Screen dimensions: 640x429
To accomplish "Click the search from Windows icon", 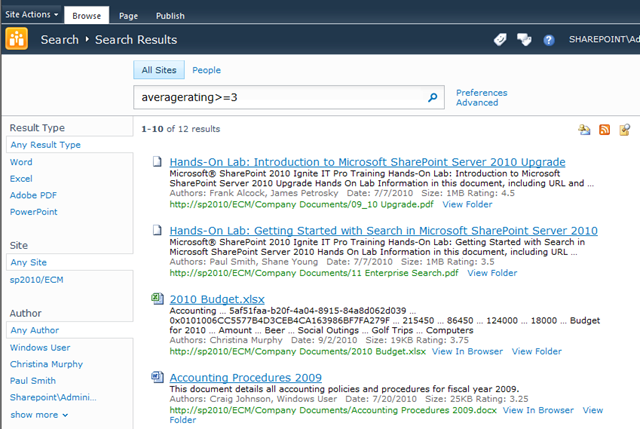I will tap(624, 130).
